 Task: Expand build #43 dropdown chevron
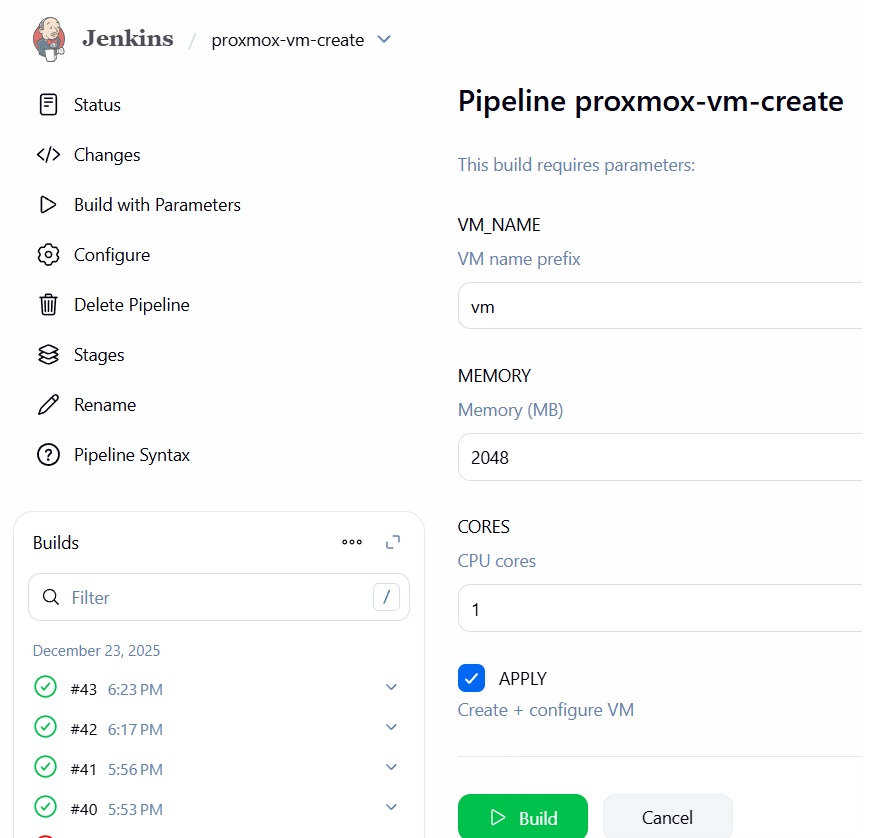pos(391,687)
